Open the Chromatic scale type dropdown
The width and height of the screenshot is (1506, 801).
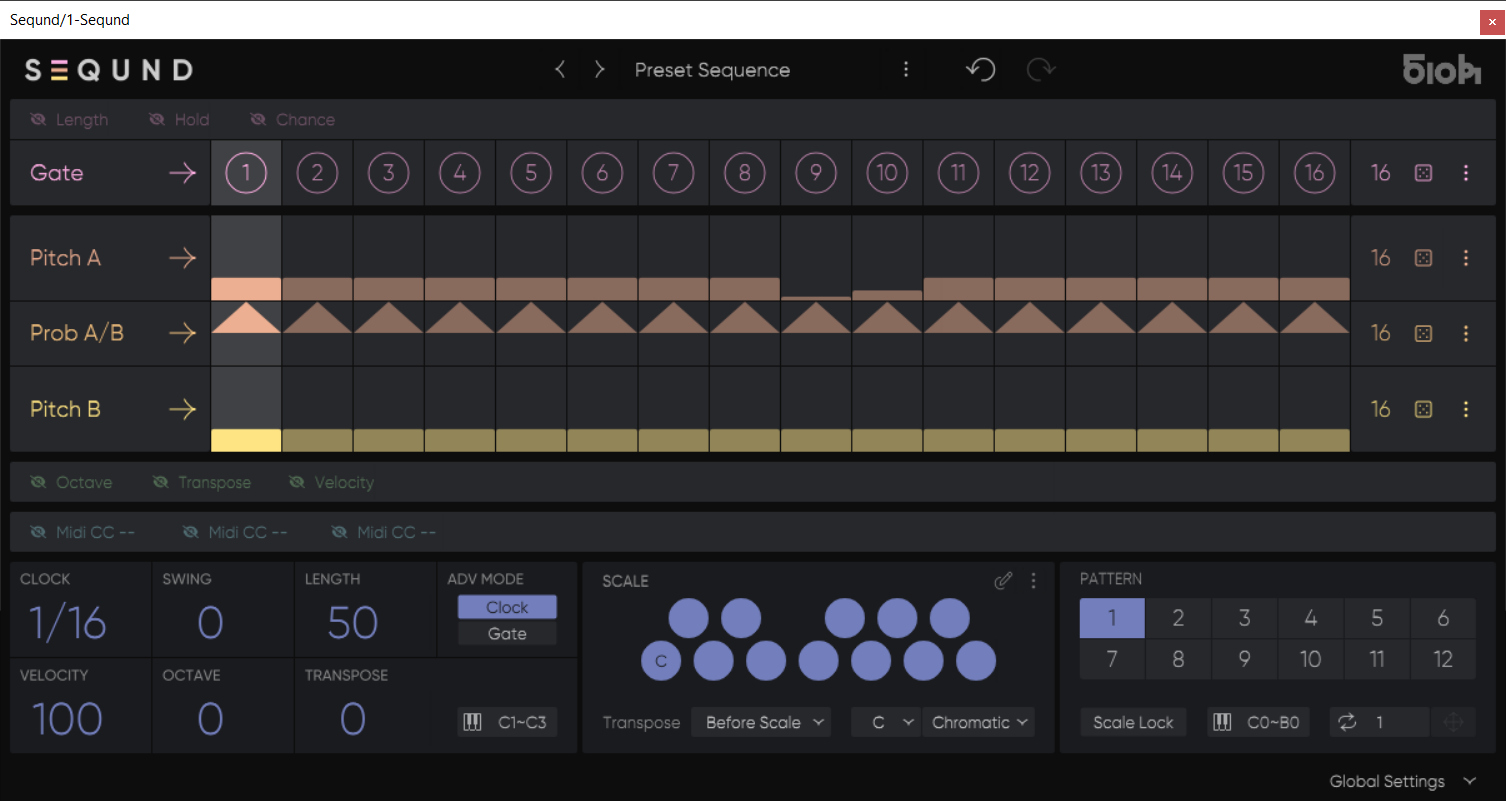coord(979,723)
